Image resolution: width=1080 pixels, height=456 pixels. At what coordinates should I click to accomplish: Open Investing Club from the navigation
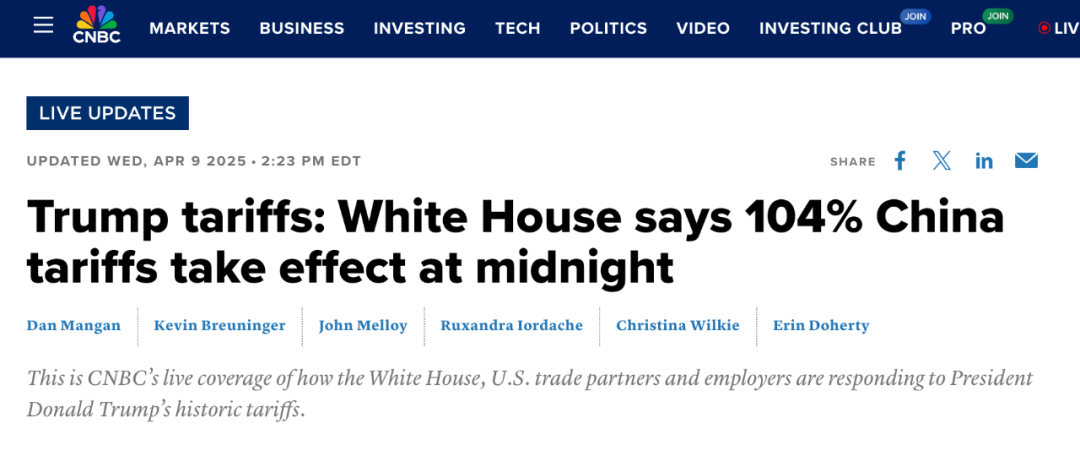[830, 28]
